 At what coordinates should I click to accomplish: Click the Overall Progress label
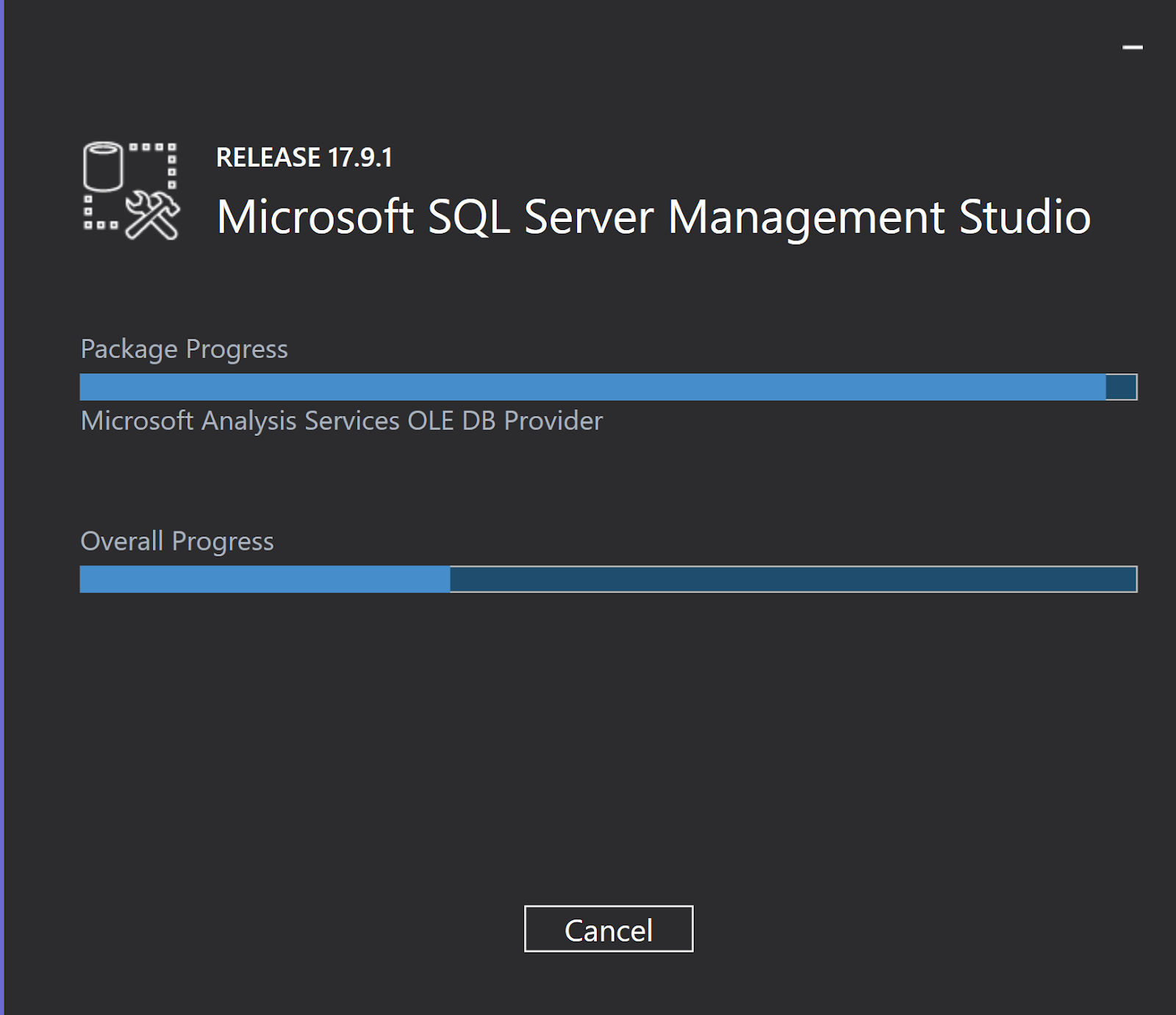(176, 542)
